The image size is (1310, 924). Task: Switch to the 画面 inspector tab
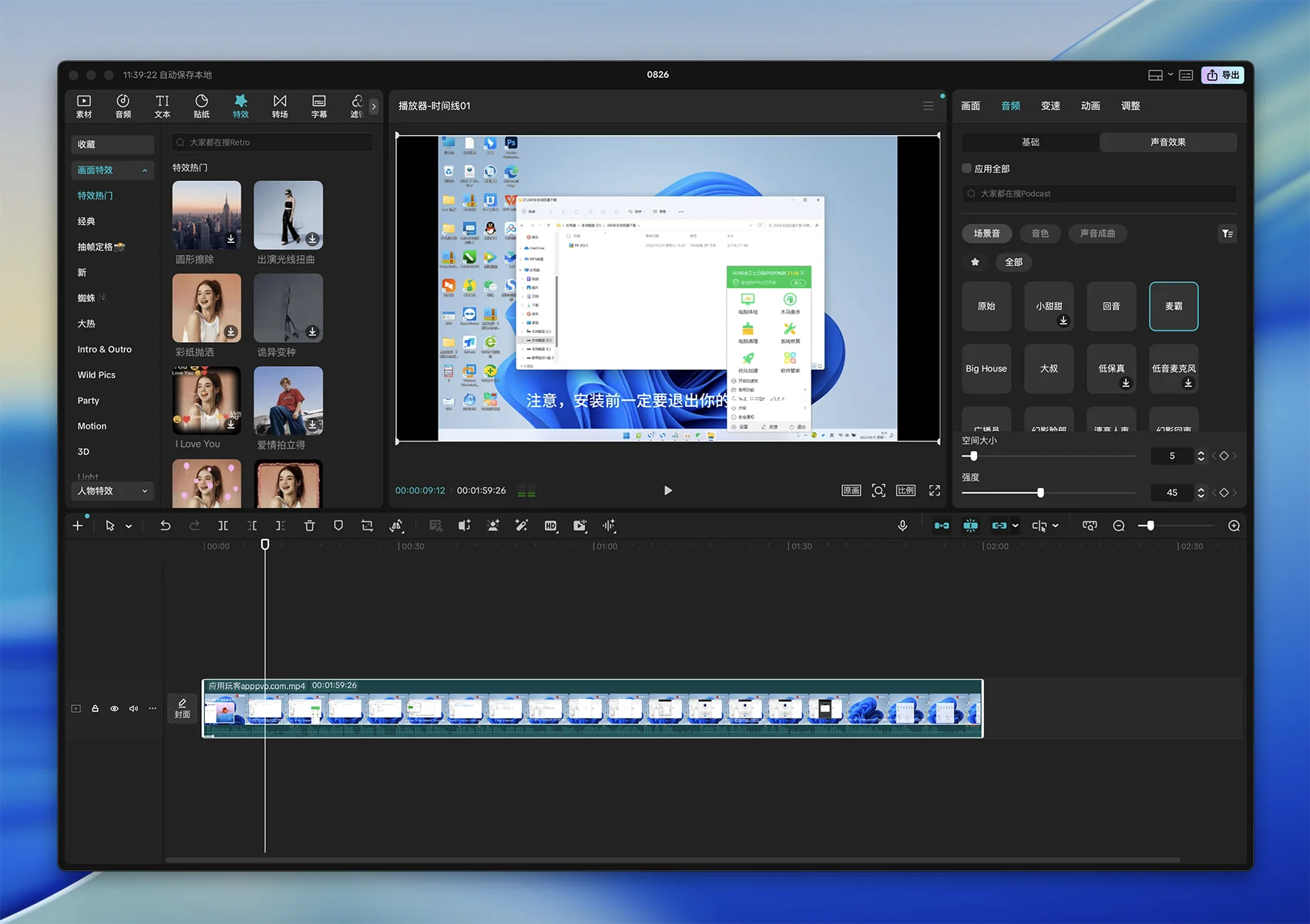click(x=970, y=106)
